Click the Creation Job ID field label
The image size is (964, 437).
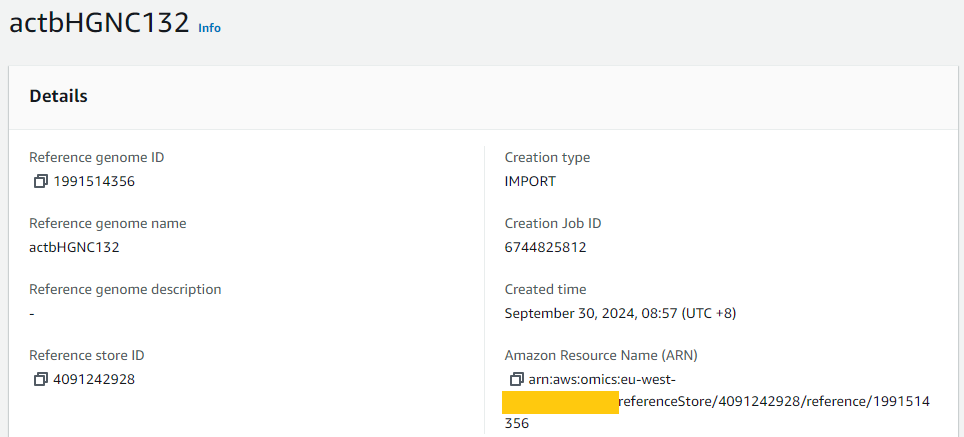click(553, 223)
